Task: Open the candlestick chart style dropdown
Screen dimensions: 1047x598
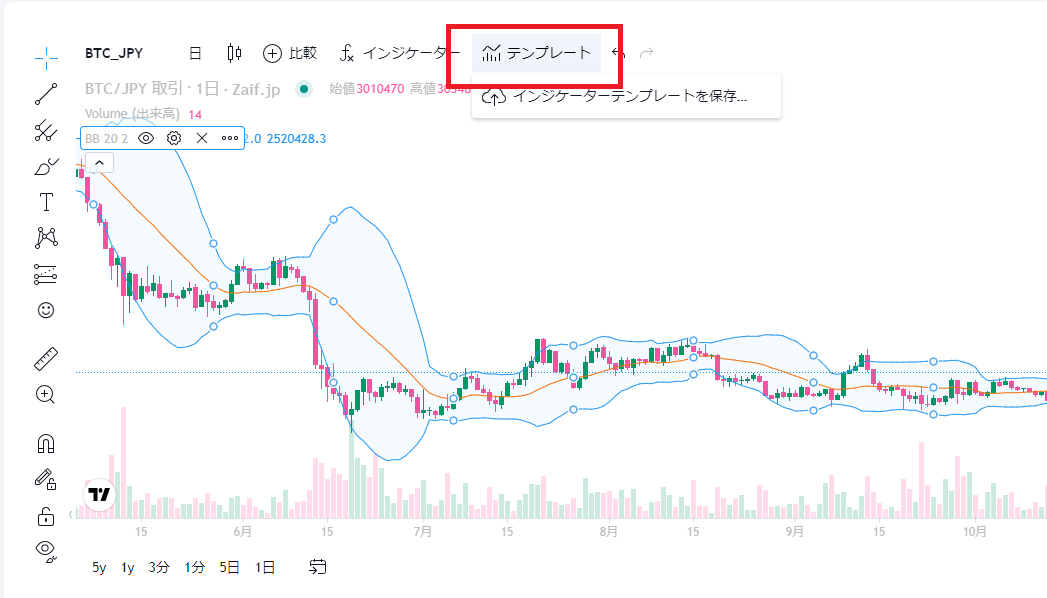Action: click(x=235, y=53)
